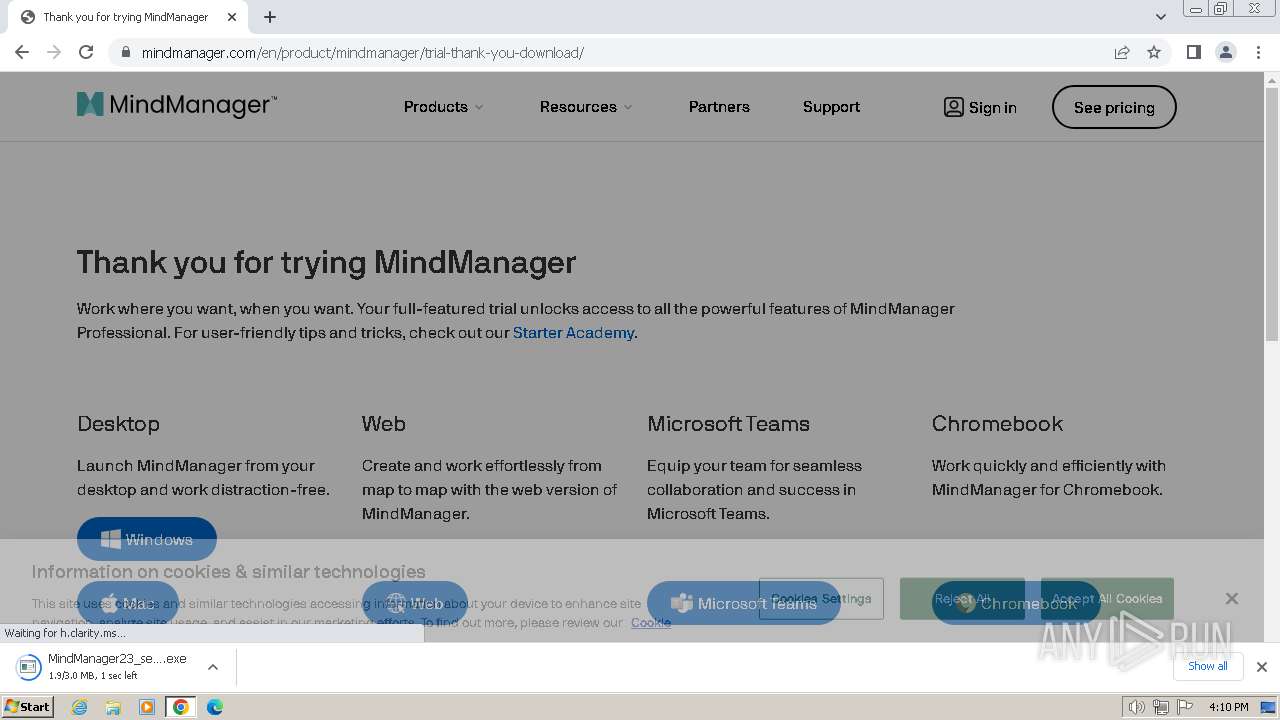Open download options chevron for MindManager23 file

(213, 667)
